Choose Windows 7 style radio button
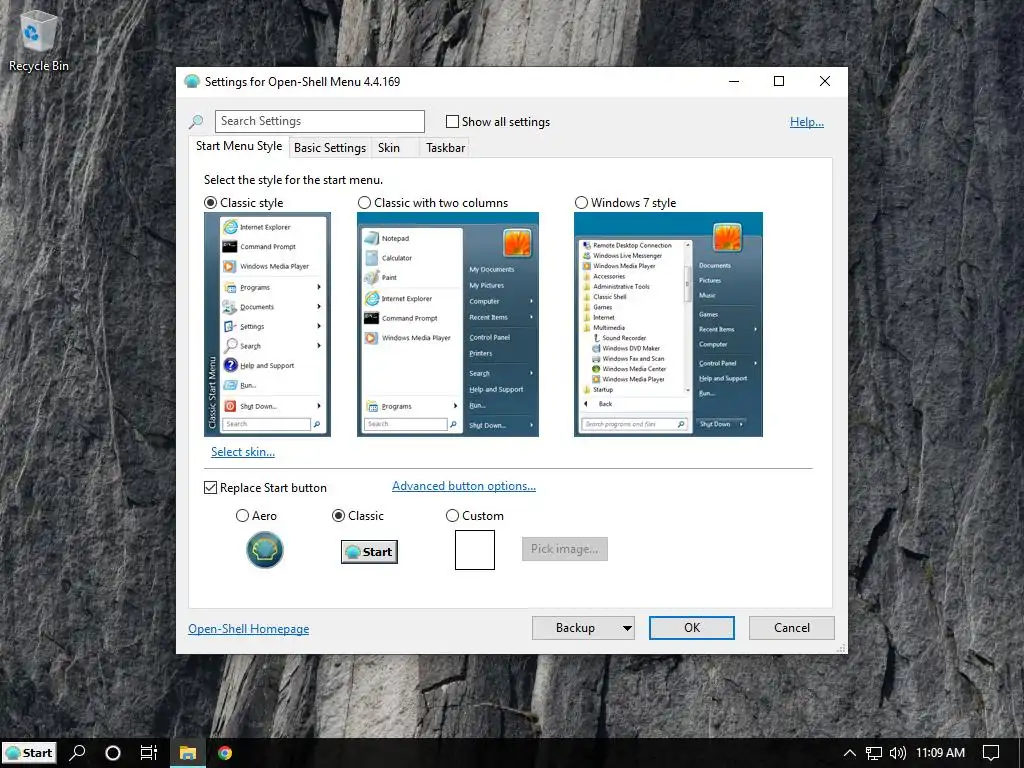 581,202
